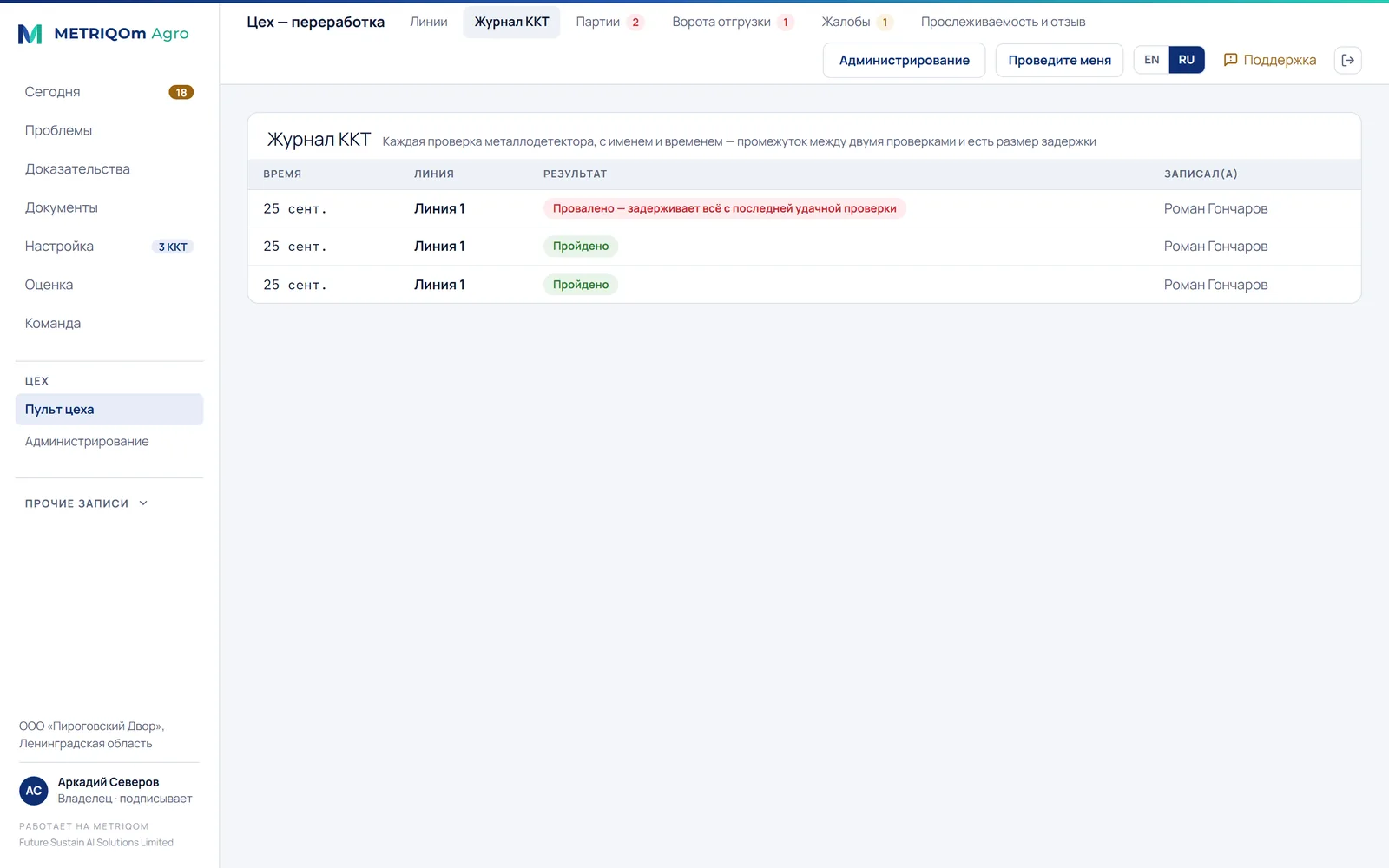Open the Партии tab
The height and width of the screenshot is (868, 1389).
pyautogui.click(x=609, y=22)
